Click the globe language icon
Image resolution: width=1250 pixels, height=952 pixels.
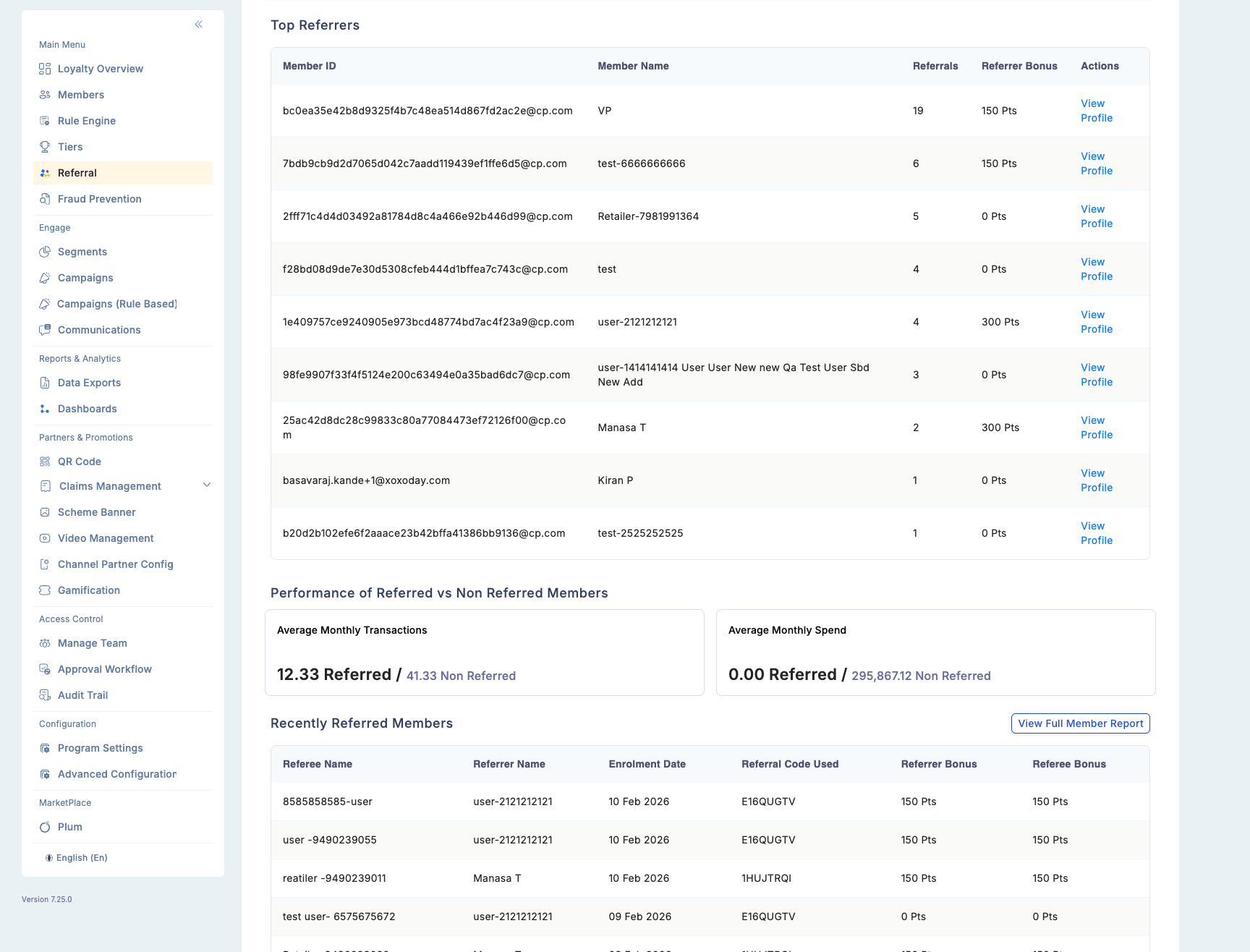pyautogui.click(x=49, y=858)
